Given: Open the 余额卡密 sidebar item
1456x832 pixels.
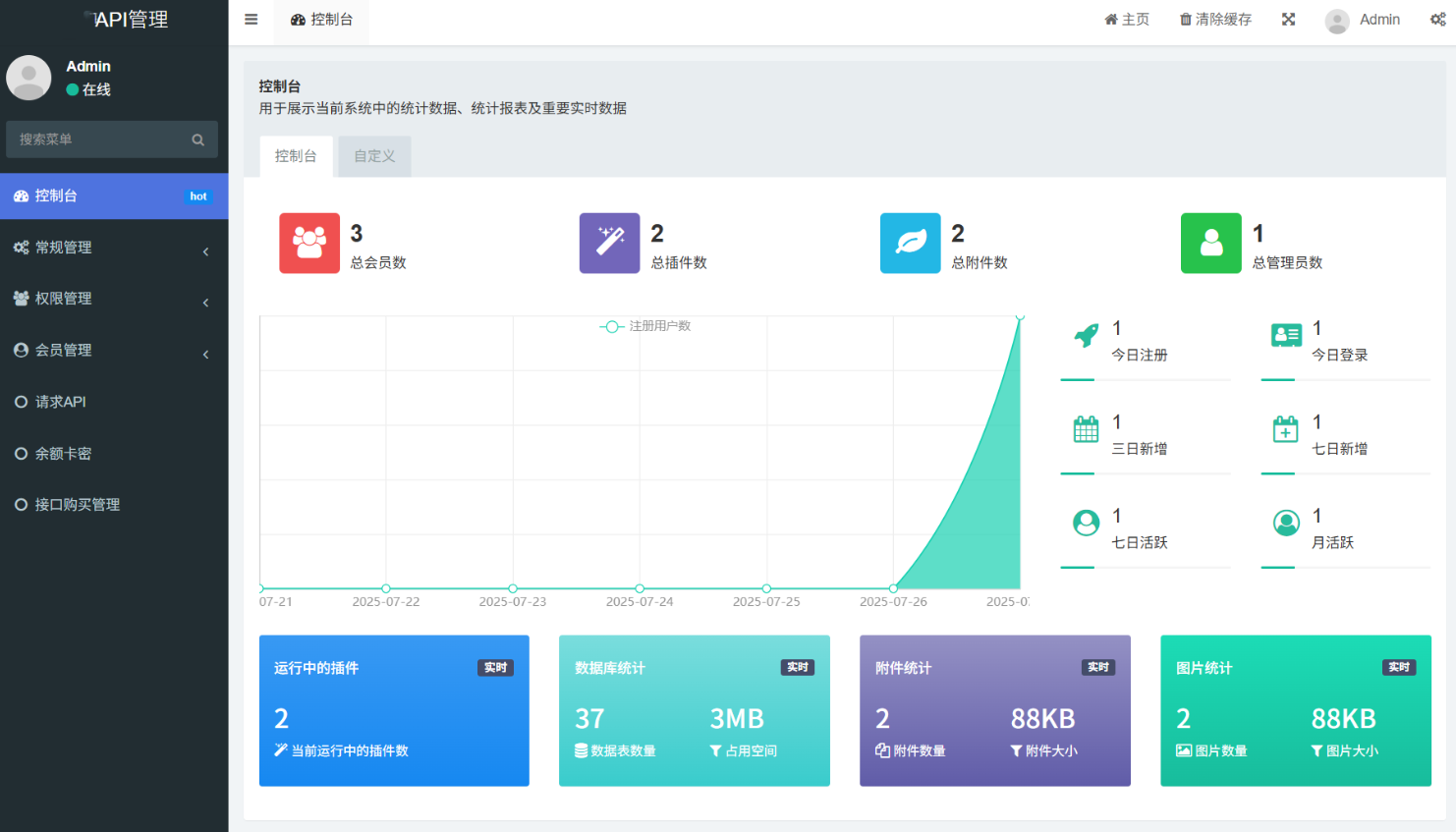Looking at the screenshot, I should (x=114, y=454).
